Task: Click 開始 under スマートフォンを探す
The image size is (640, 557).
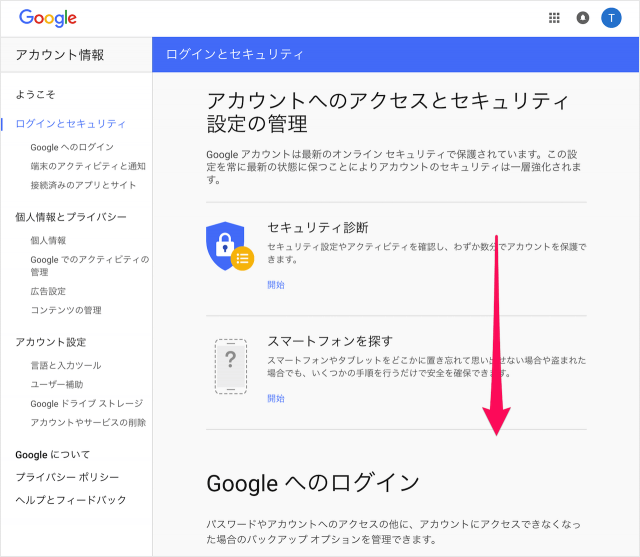Action: coord(276,398)
